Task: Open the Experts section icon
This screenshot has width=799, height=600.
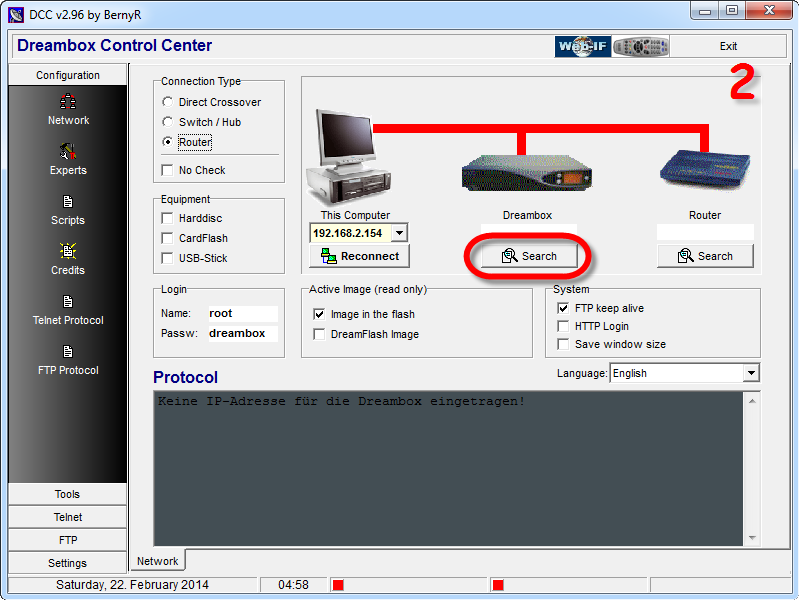Action: pos(68,152)
